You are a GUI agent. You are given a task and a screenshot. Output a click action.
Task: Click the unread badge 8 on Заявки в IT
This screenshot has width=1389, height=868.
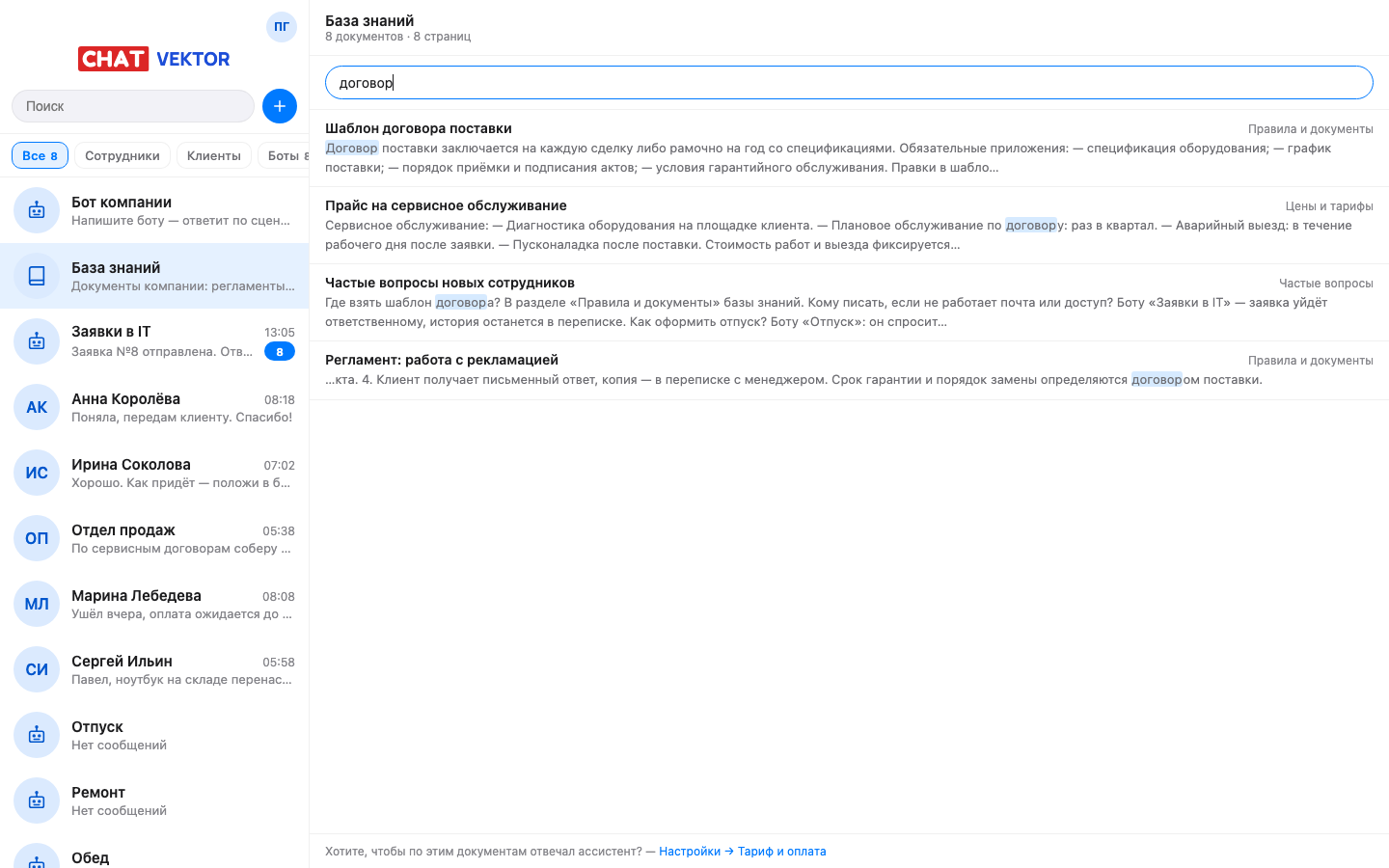click(280, 352)
